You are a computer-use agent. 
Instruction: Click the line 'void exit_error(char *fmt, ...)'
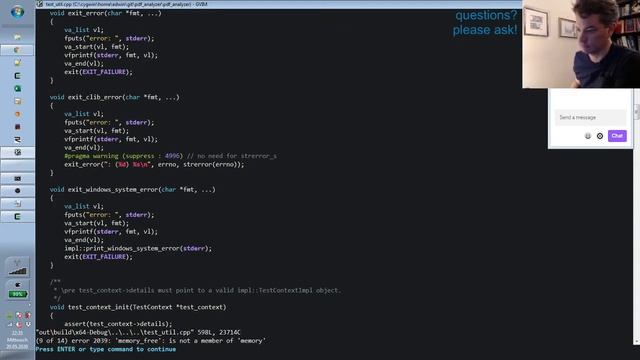pos(105,13)
